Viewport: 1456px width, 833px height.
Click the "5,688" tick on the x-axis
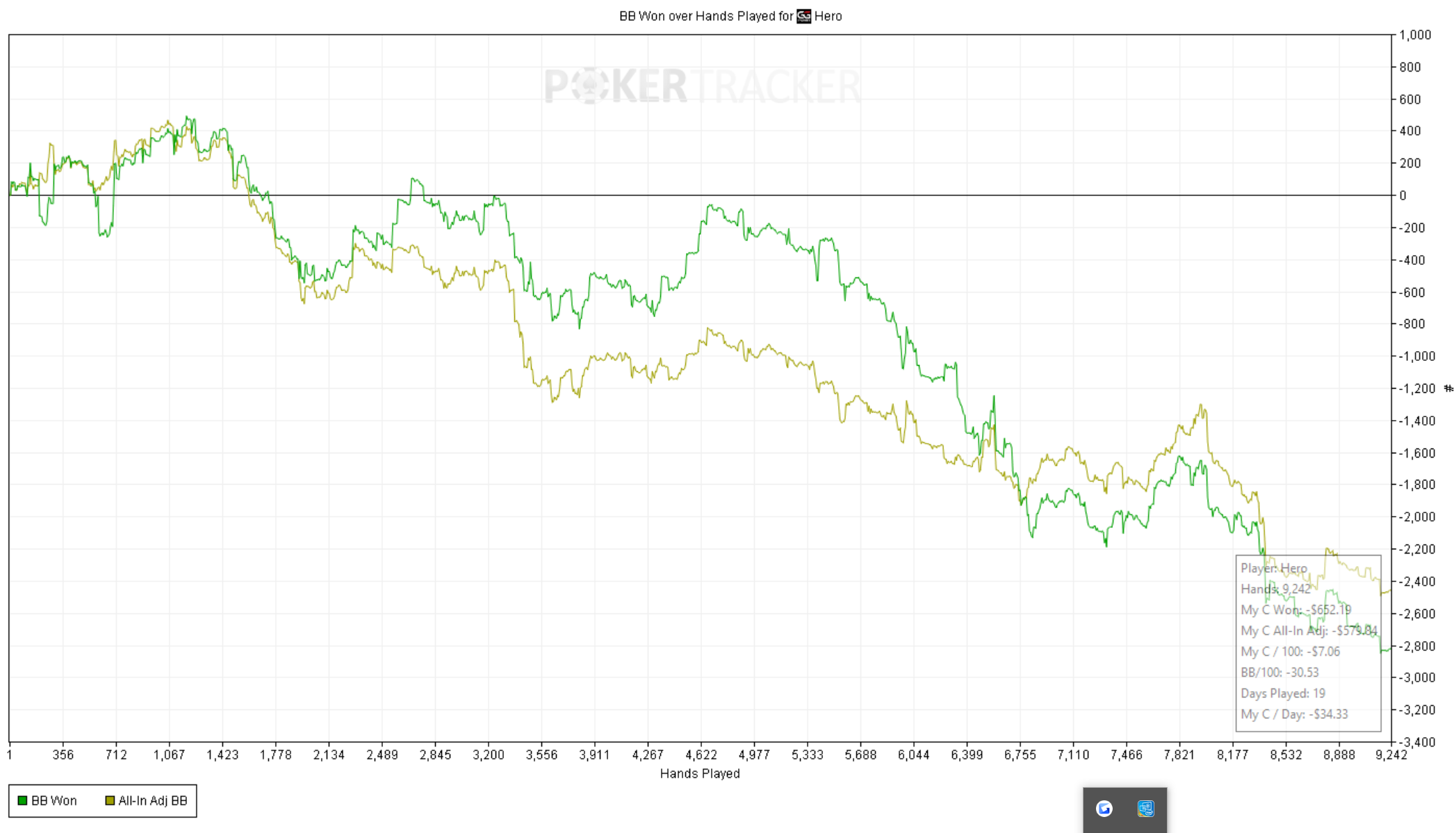[860, 755]
